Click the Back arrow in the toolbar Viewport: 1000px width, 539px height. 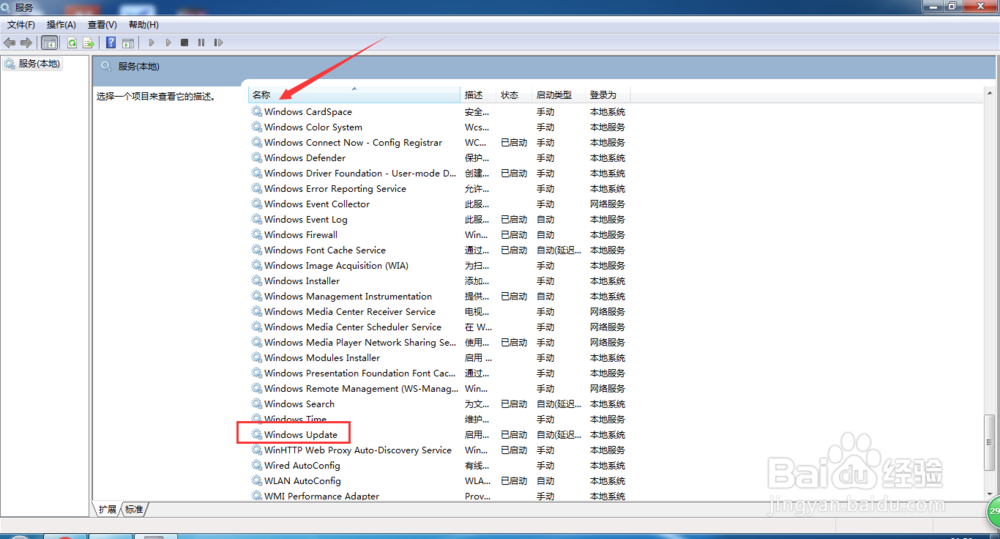[x=10, y=43]
